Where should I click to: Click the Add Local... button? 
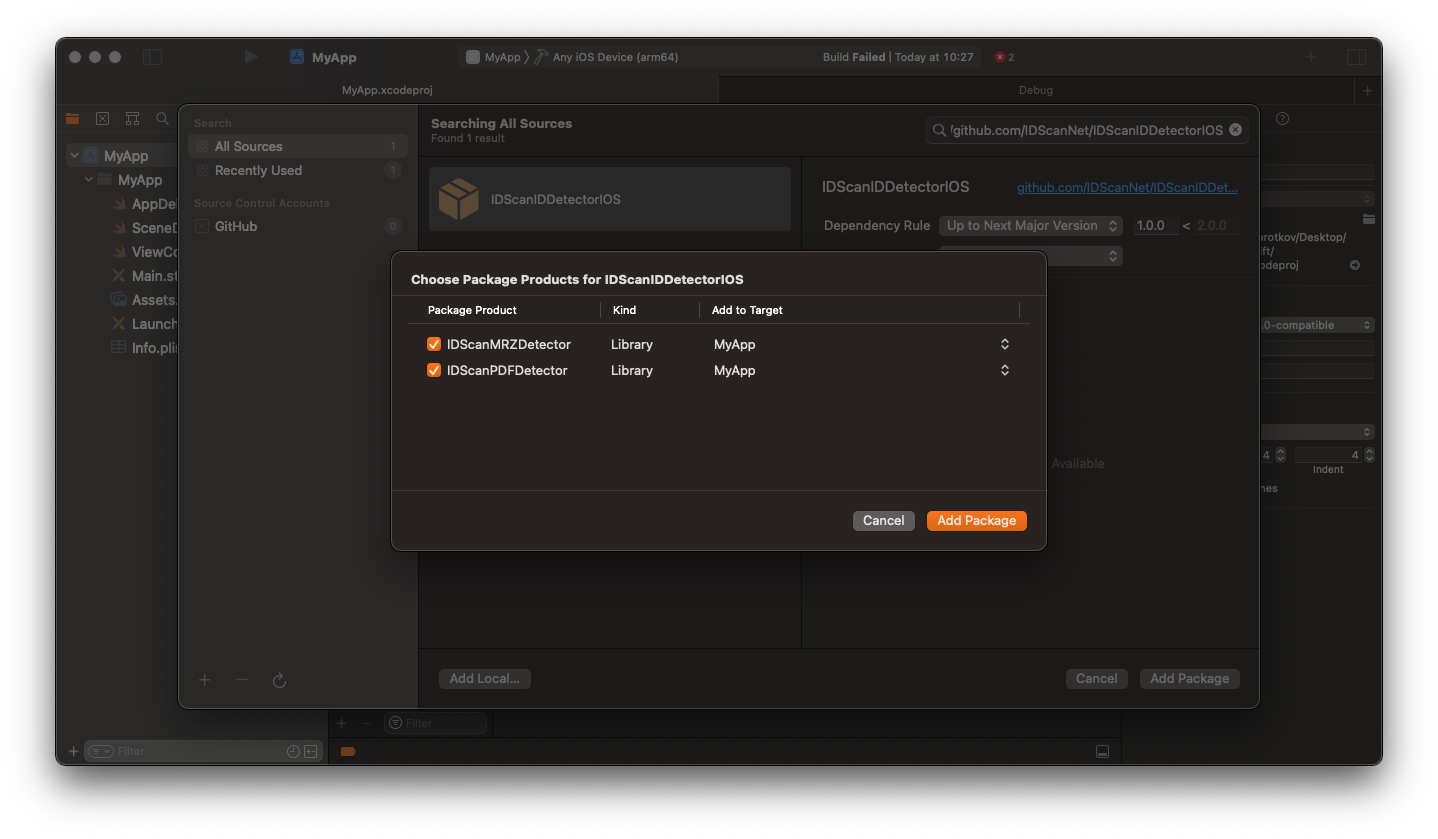[485, 679]
